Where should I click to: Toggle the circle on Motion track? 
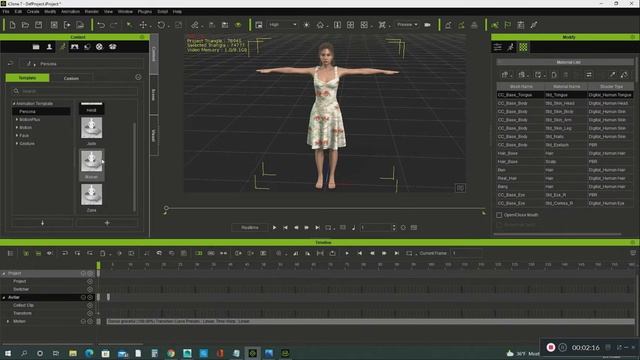point(90,322)
